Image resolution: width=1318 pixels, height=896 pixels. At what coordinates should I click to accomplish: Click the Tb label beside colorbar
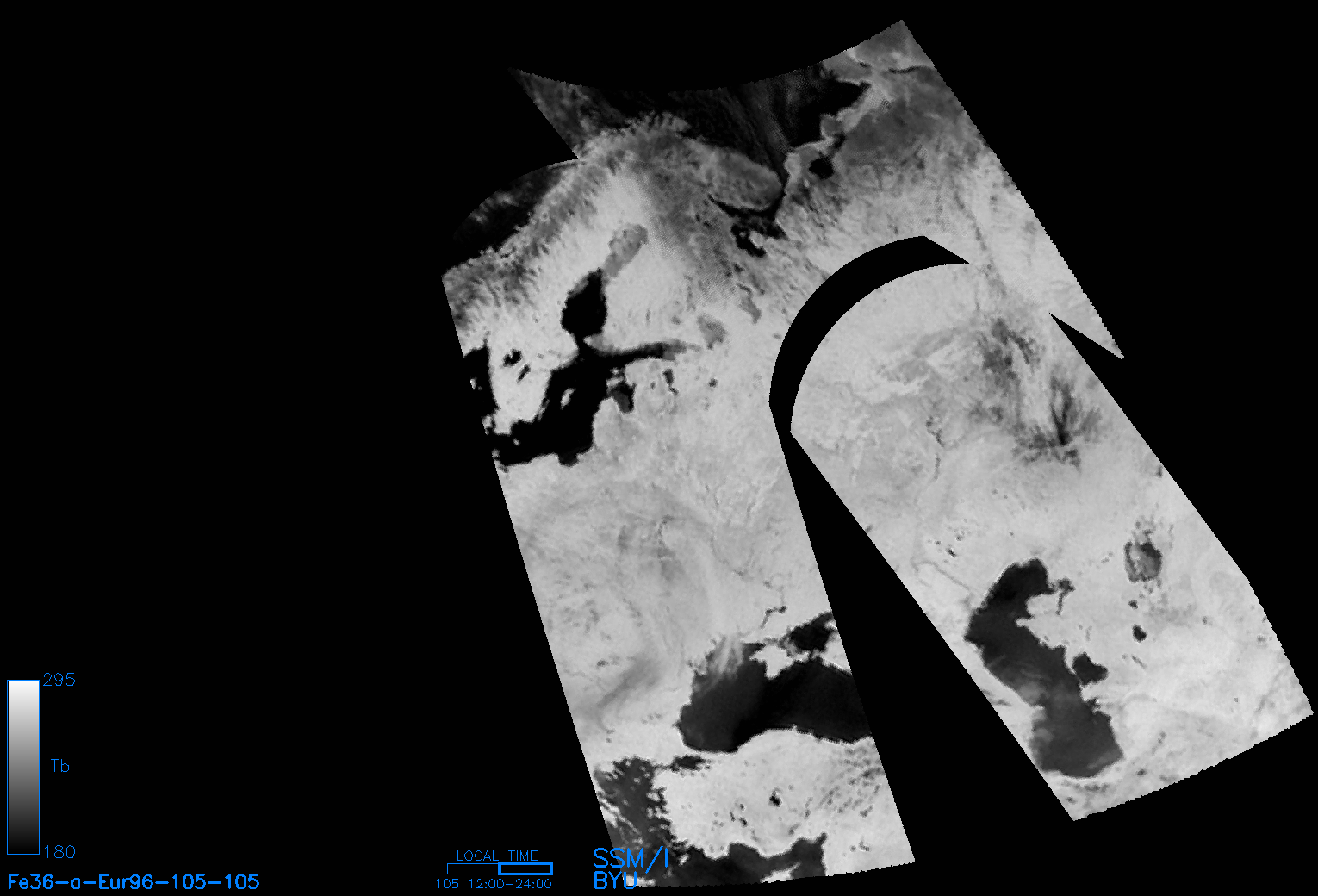(59, 766)
